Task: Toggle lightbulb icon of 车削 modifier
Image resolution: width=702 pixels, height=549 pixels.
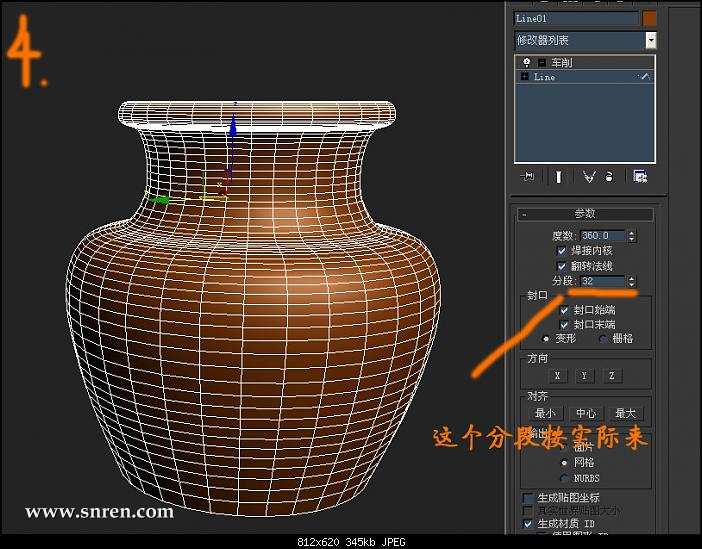Action: click(526, 62)
